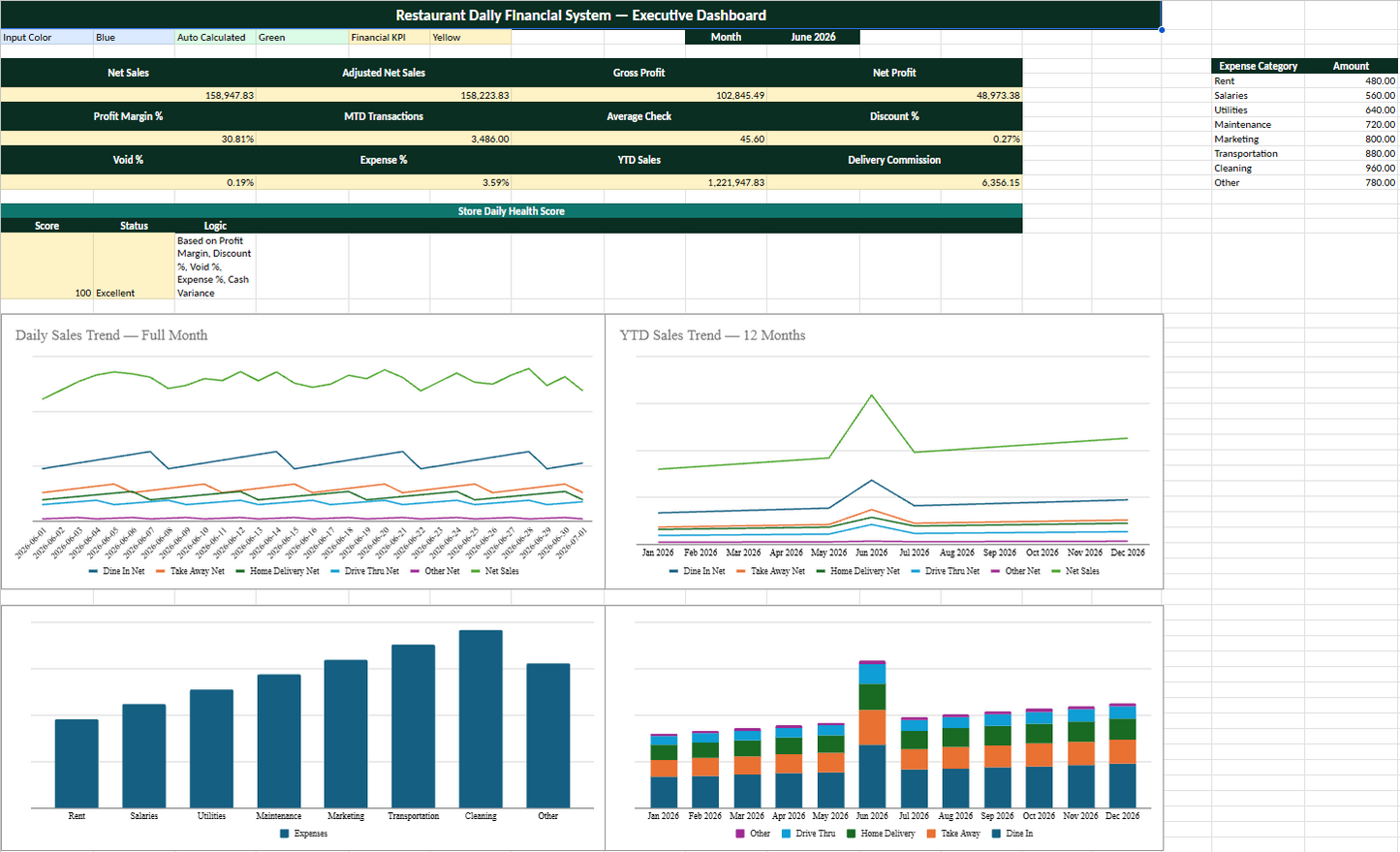Click the 'YTD Sales Trend — 12 Months' chart title
The image size is (1400, 852).
(712, 335)
